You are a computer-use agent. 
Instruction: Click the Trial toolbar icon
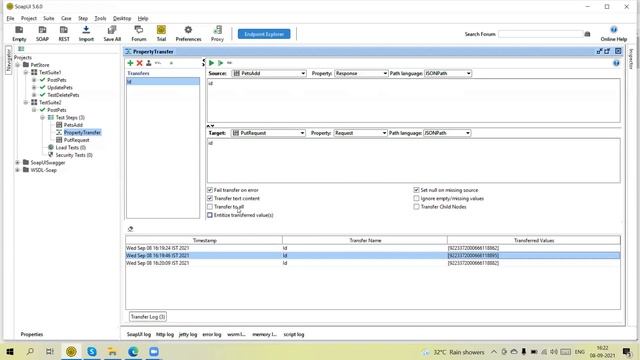tap(161, 33)
